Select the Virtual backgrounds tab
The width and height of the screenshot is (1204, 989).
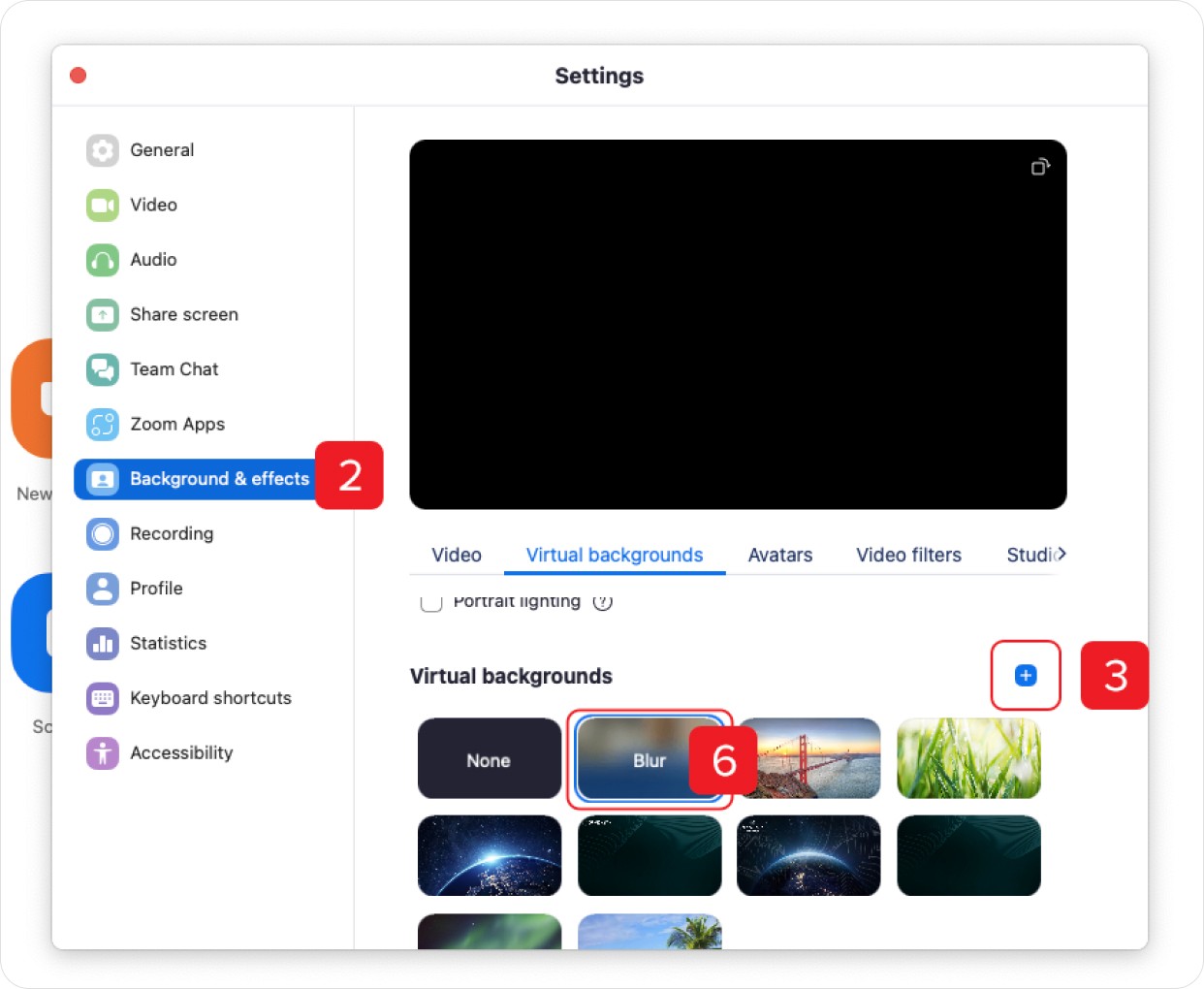(615, 555)
